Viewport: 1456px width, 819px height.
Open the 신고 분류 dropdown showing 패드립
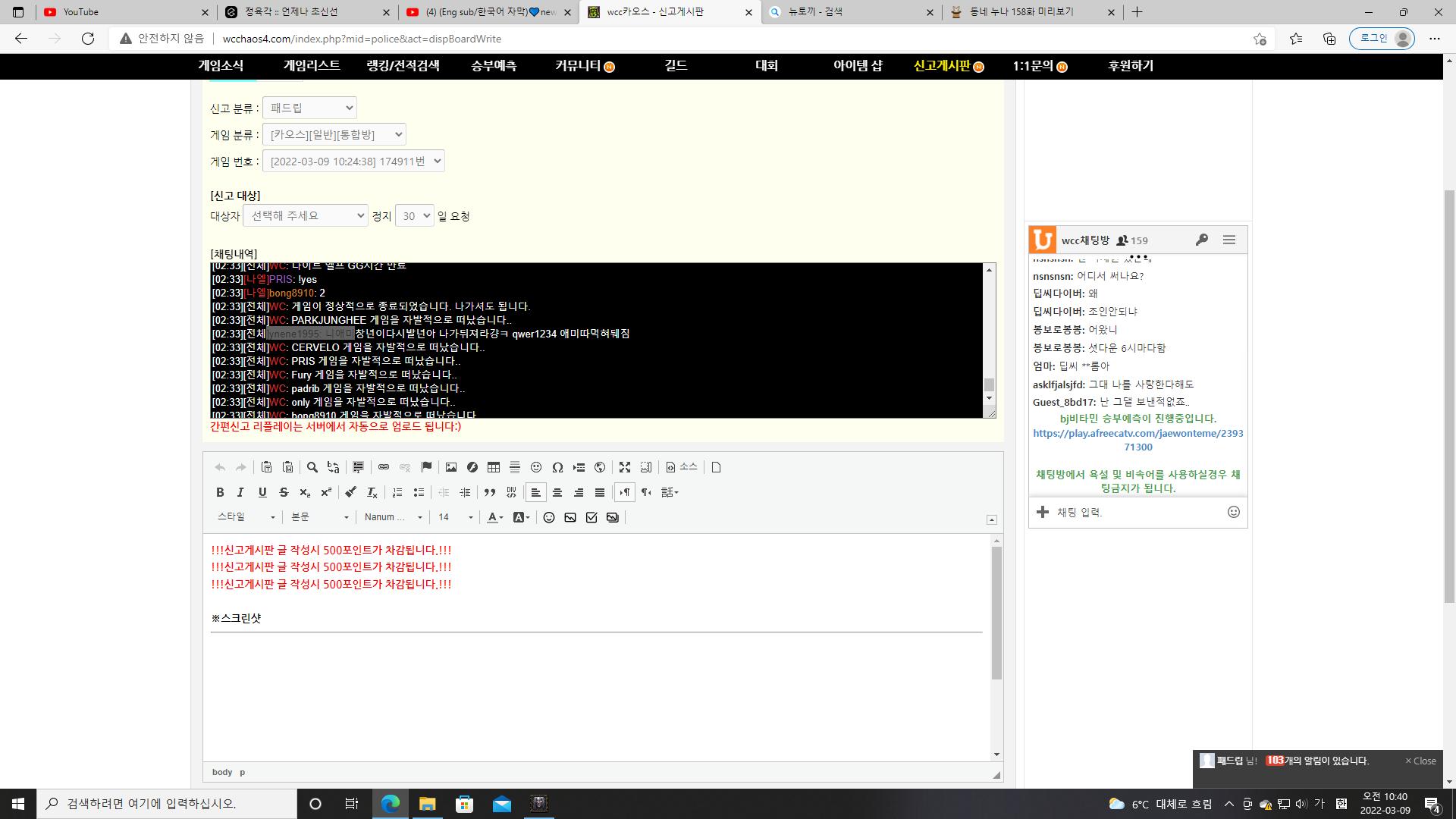pos(309,108)
